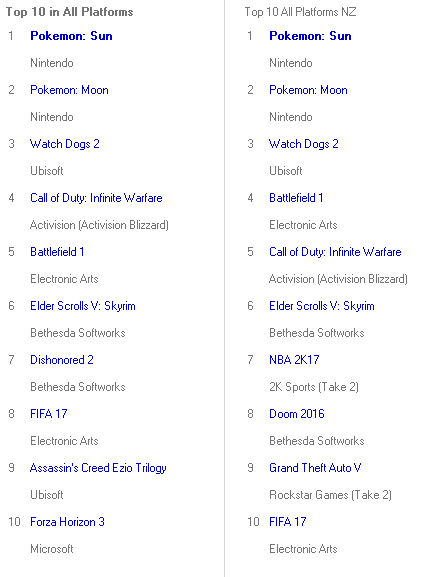
Task: Open Pokemon: Sun in NZ list
Action: coord(310,36)
